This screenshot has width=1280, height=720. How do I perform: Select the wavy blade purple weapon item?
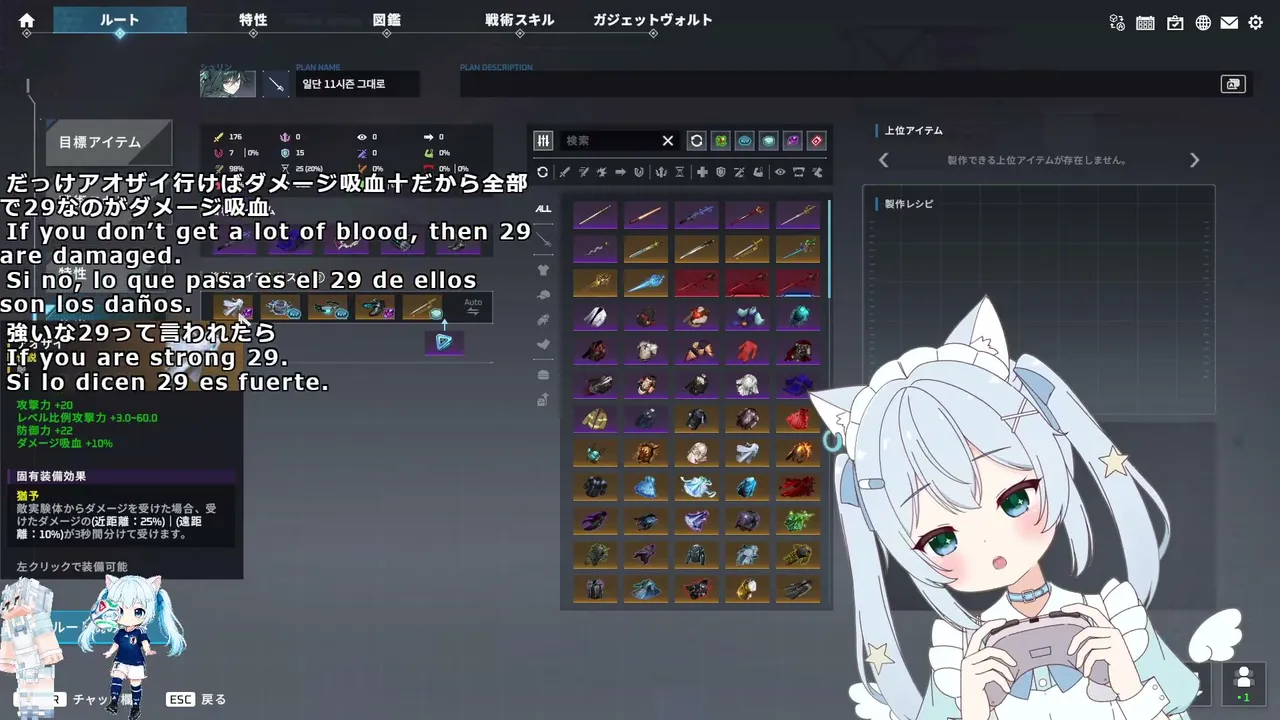595,249
